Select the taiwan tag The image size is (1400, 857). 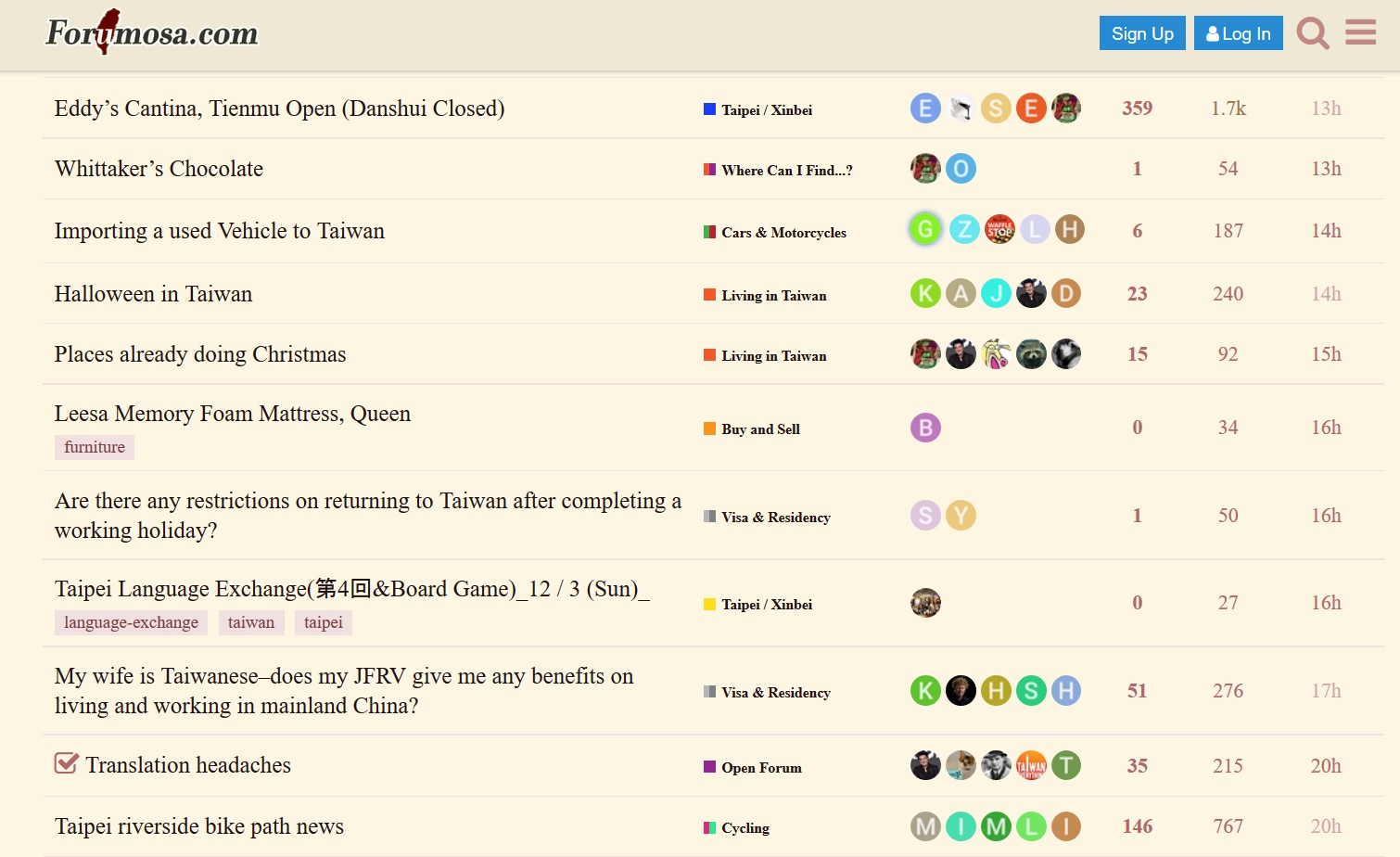[251, 622]
